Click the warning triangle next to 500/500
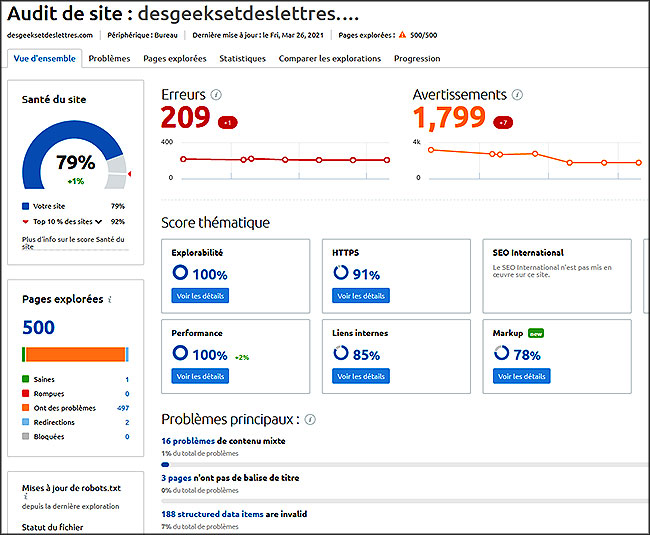Viewport: 650px width, 535px height. [402, 35]
